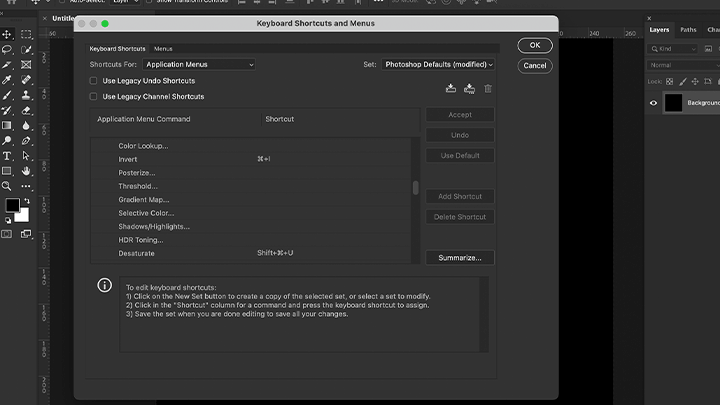720x405 pixels.
Task: Select the Rectangular Marquee tool
Action: tap(26, 34)
